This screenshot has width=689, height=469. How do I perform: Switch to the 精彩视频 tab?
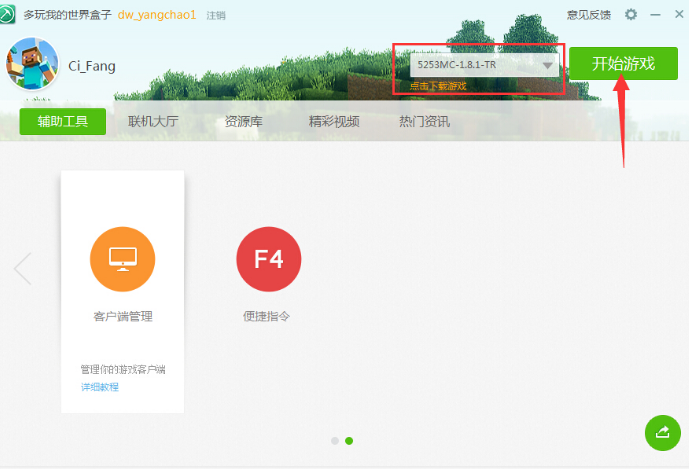click(334, 121)
